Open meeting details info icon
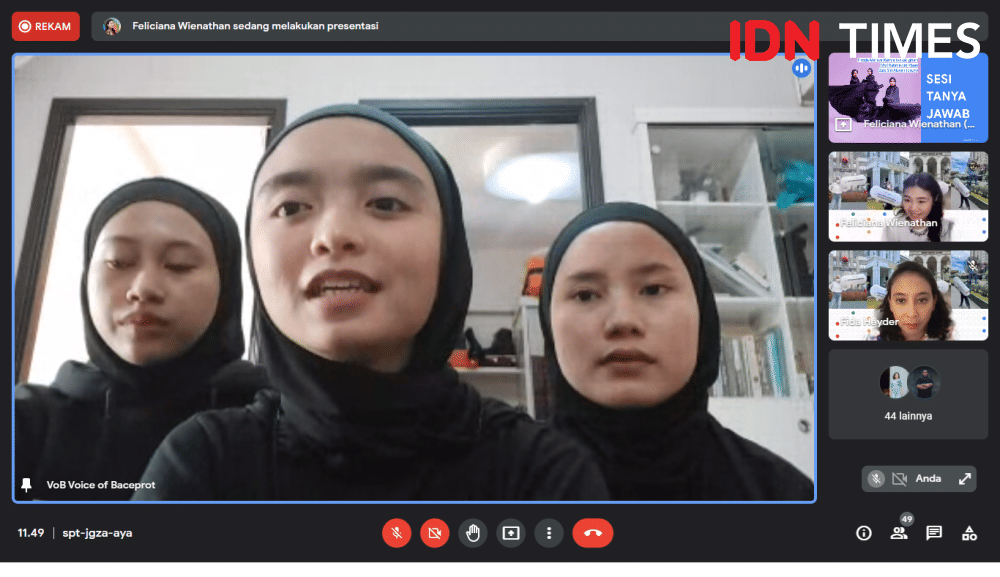 [864, 533]
